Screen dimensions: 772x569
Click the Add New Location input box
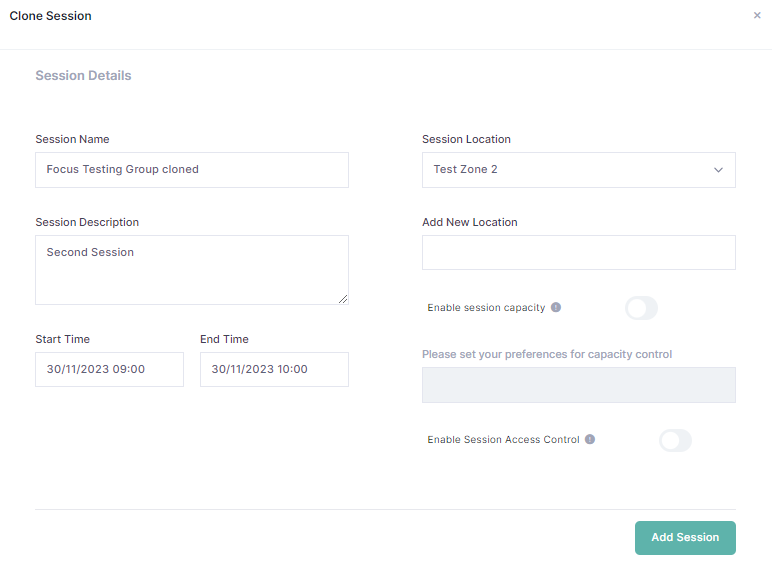point(578,253)
